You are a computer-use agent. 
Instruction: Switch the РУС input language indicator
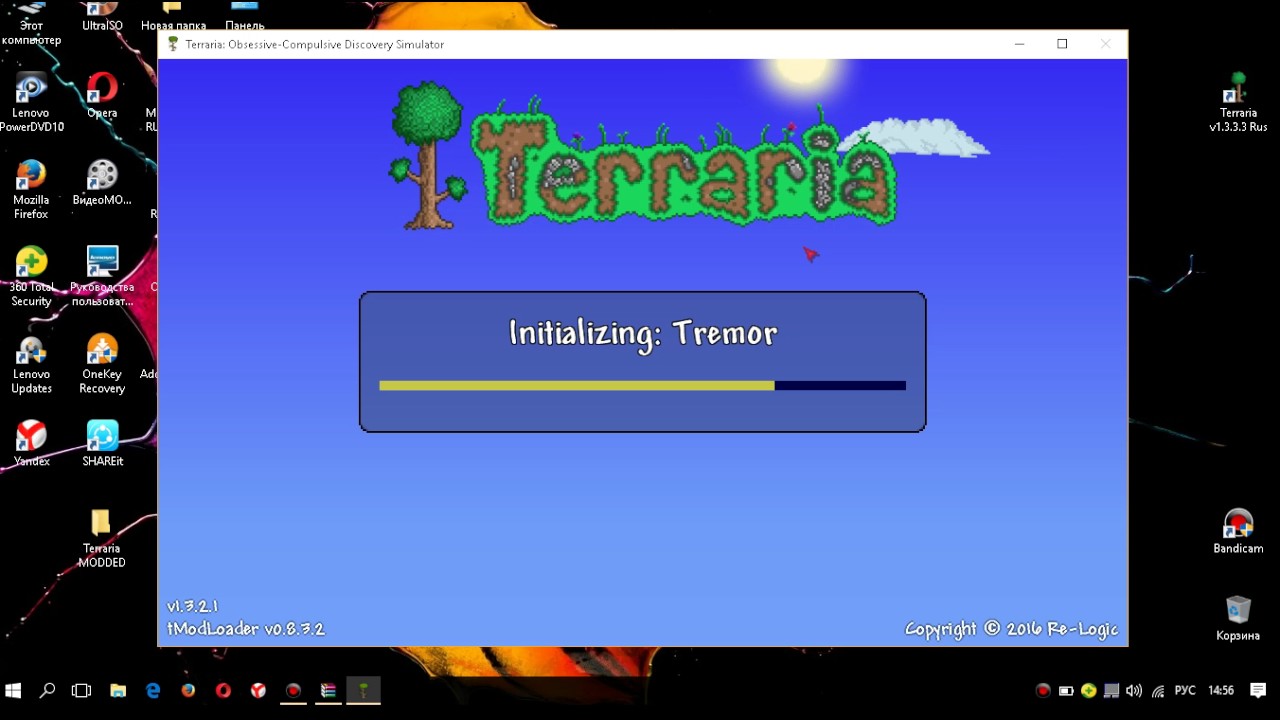click(x=1185, y=690)
